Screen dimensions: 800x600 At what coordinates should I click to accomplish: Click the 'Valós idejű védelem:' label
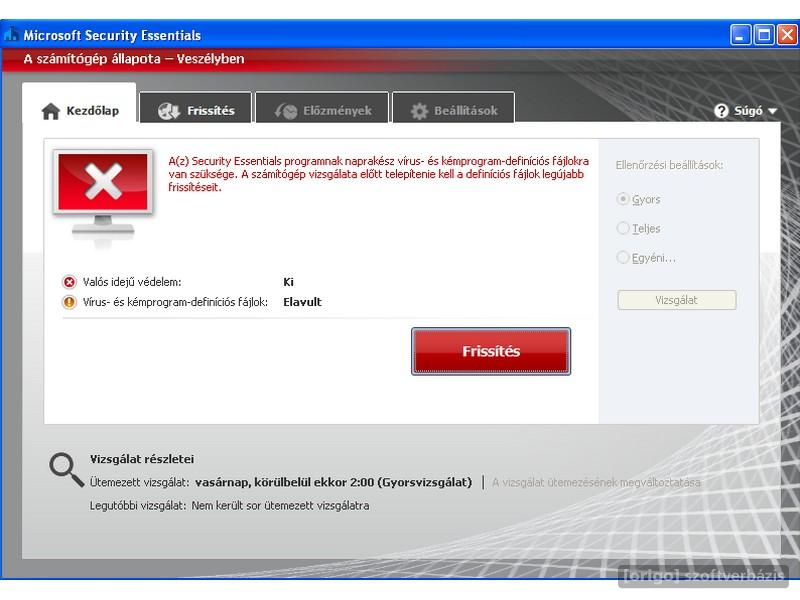(132, 282)
